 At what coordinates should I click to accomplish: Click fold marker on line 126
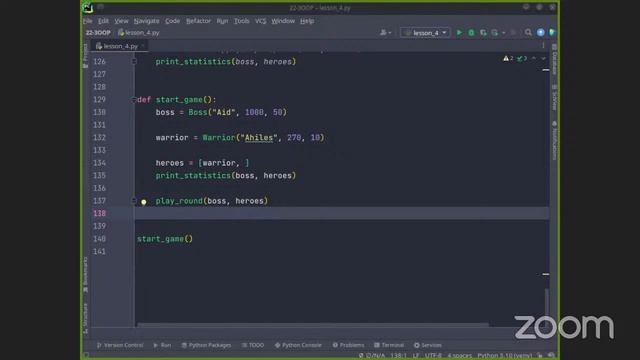[x=133, y=62]
